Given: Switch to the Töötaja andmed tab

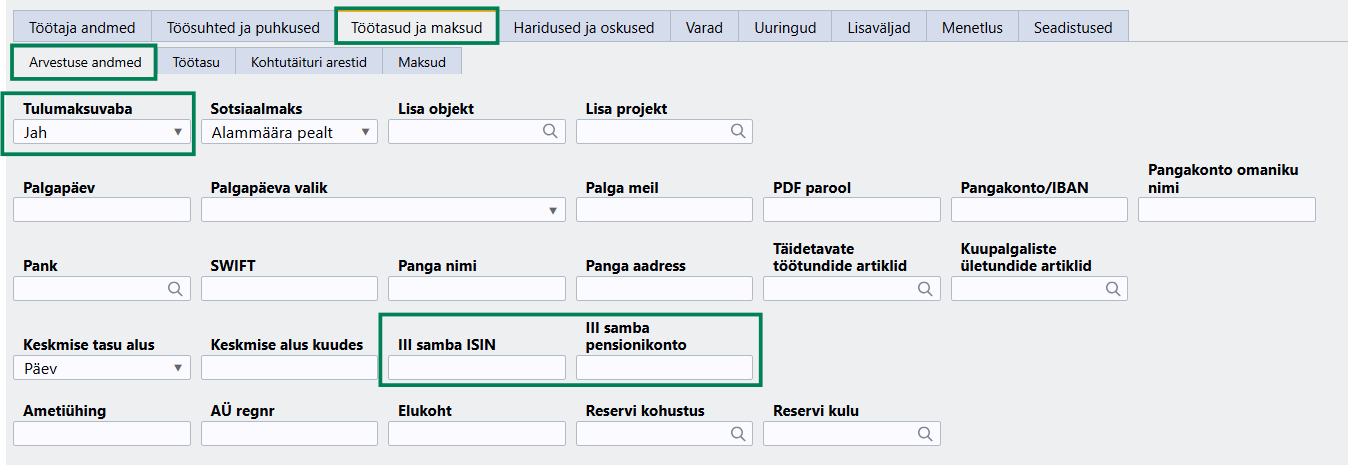Looking at the screenshot, I should pos(82,27).
